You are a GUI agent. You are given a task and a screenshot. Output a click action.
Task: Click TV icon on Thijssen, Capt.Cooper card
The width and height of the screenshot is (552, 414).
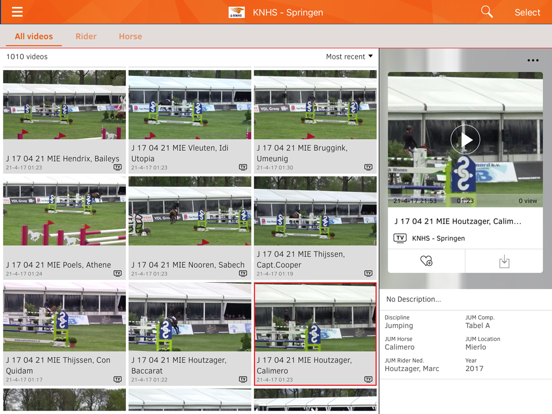point(368,274)
